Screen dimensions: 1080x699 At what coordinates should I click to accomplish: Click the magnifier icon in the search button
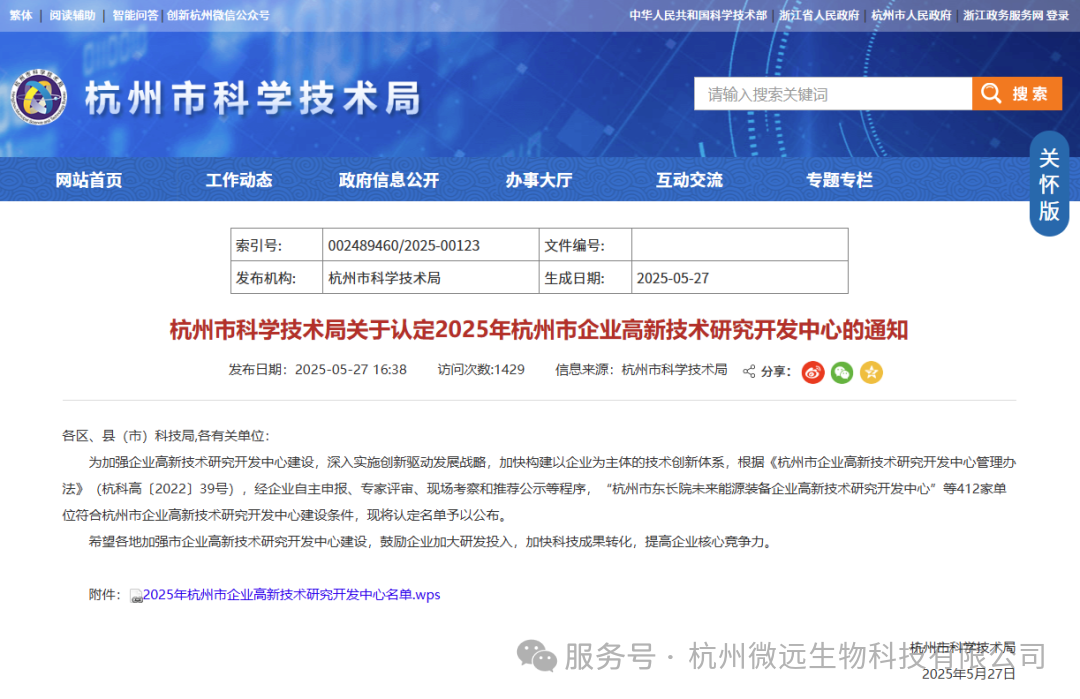[991, 93]
